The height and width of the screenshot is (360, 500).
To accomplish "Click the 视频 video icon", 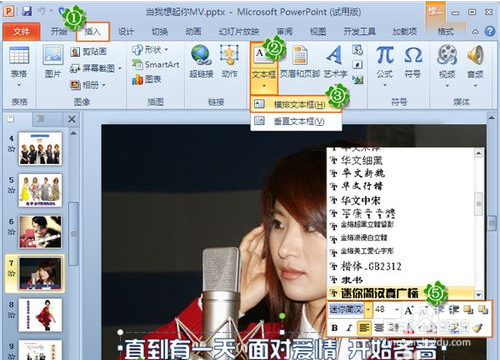I will (x=447, y=55).
